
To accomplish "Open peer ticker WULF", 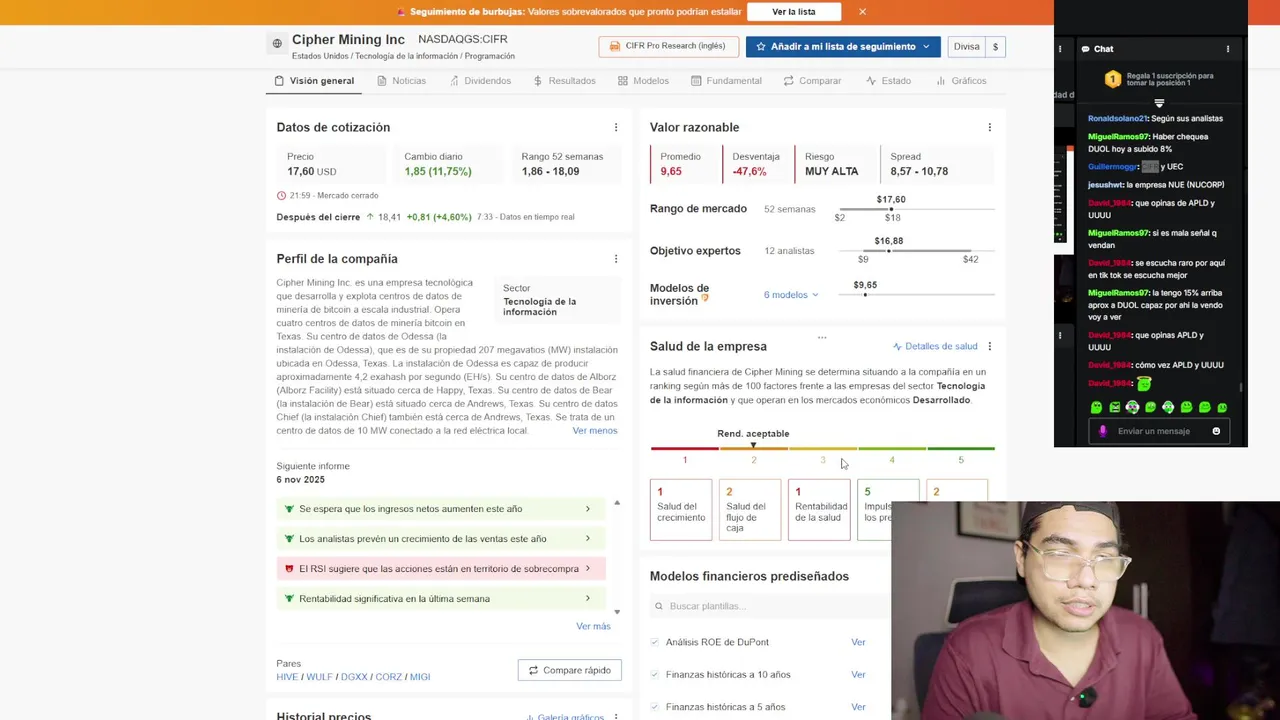I will click(x=319, y=677).
